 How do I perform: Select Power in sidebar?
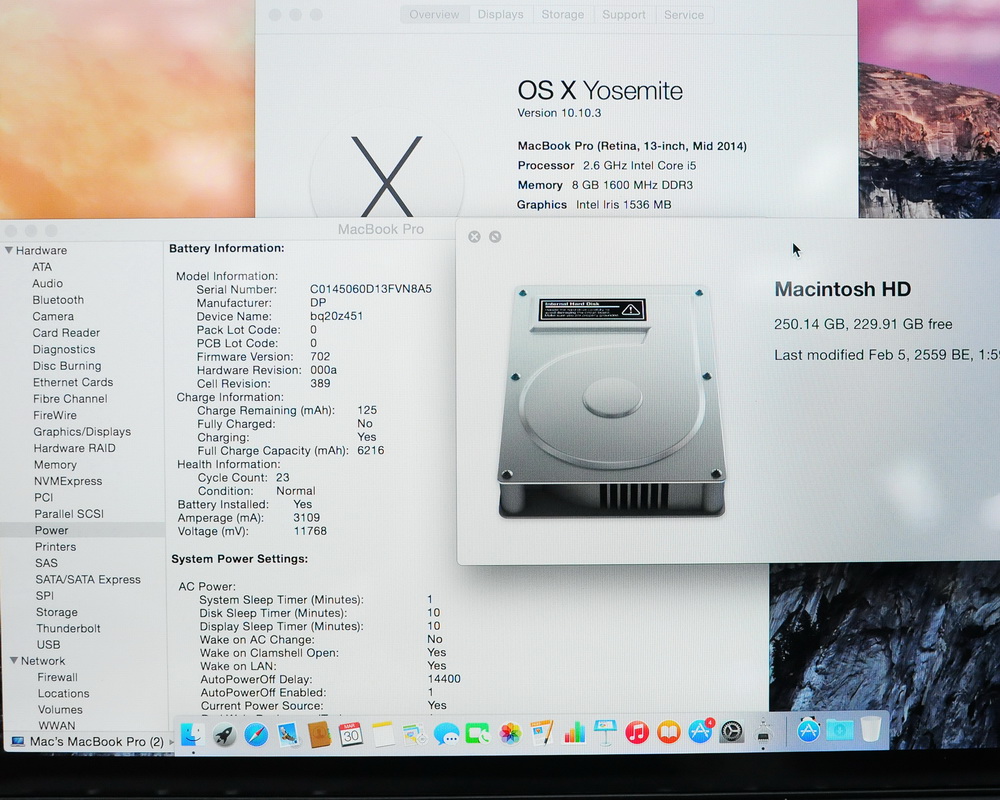point(52,530)
